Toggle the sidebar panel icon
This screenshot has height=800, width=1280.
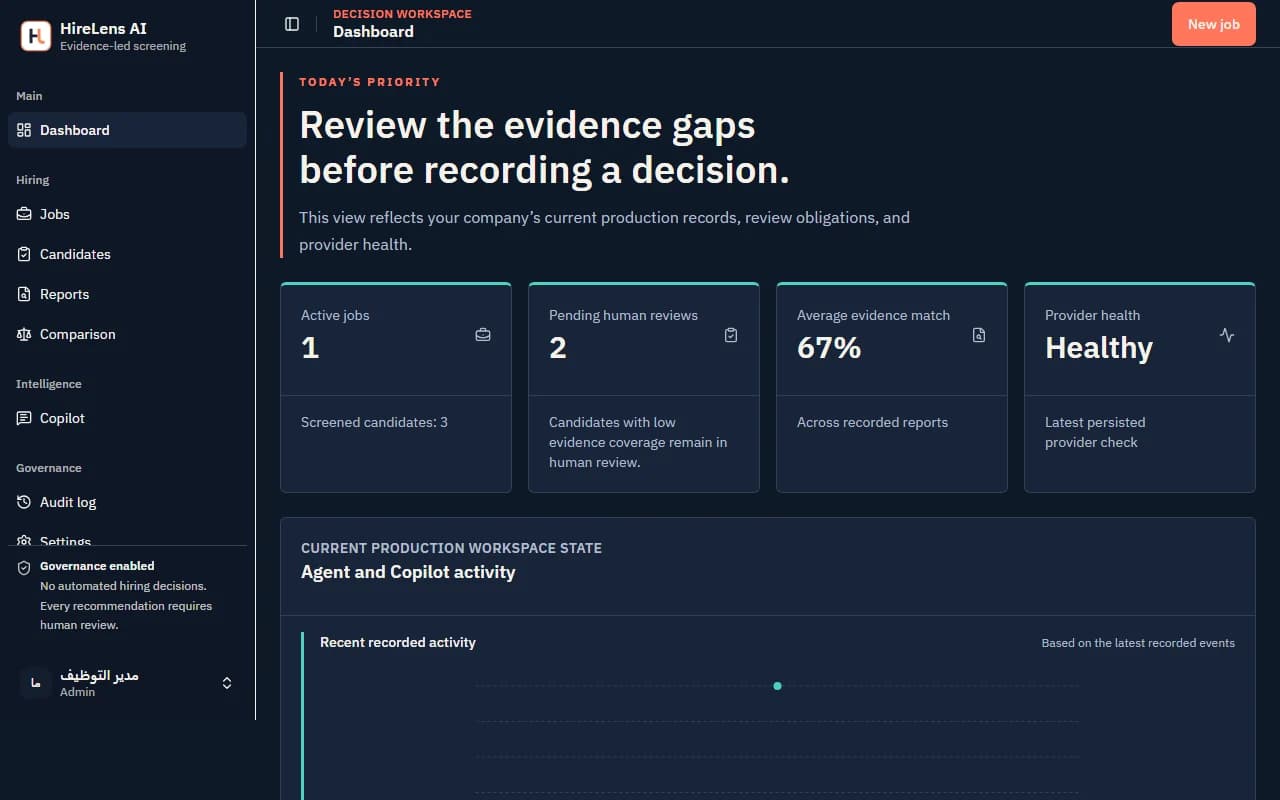(x=292, y=24)
